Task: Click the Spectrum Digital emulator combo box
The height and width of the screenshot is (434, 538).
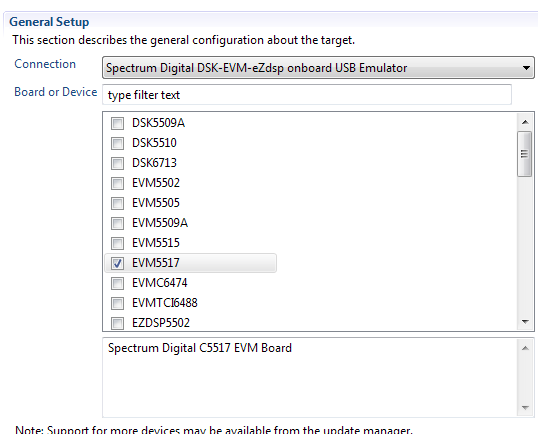Action: (318, 68)
